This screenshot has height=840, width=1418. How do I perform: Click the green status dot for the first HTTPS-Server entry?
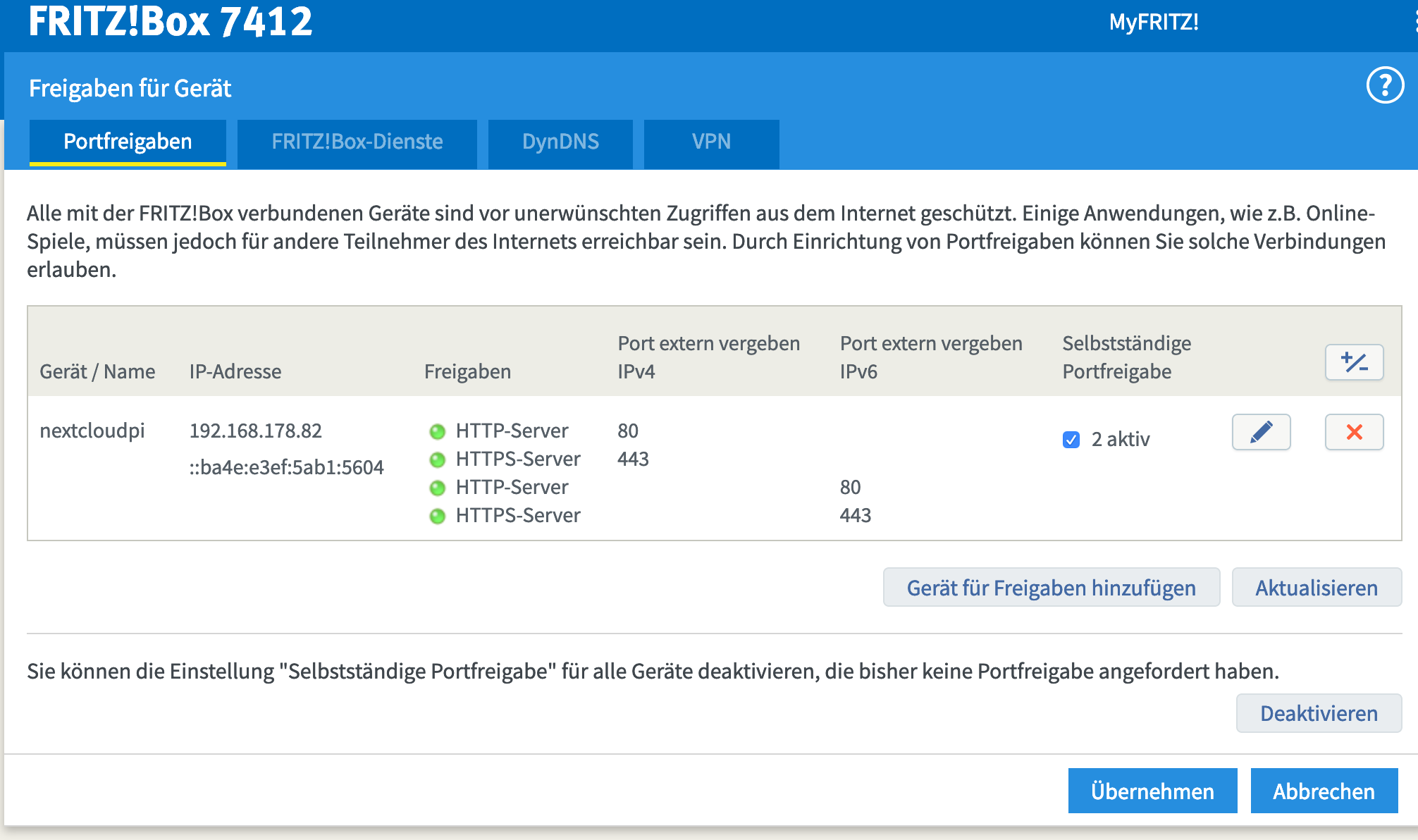pos(438,459)
